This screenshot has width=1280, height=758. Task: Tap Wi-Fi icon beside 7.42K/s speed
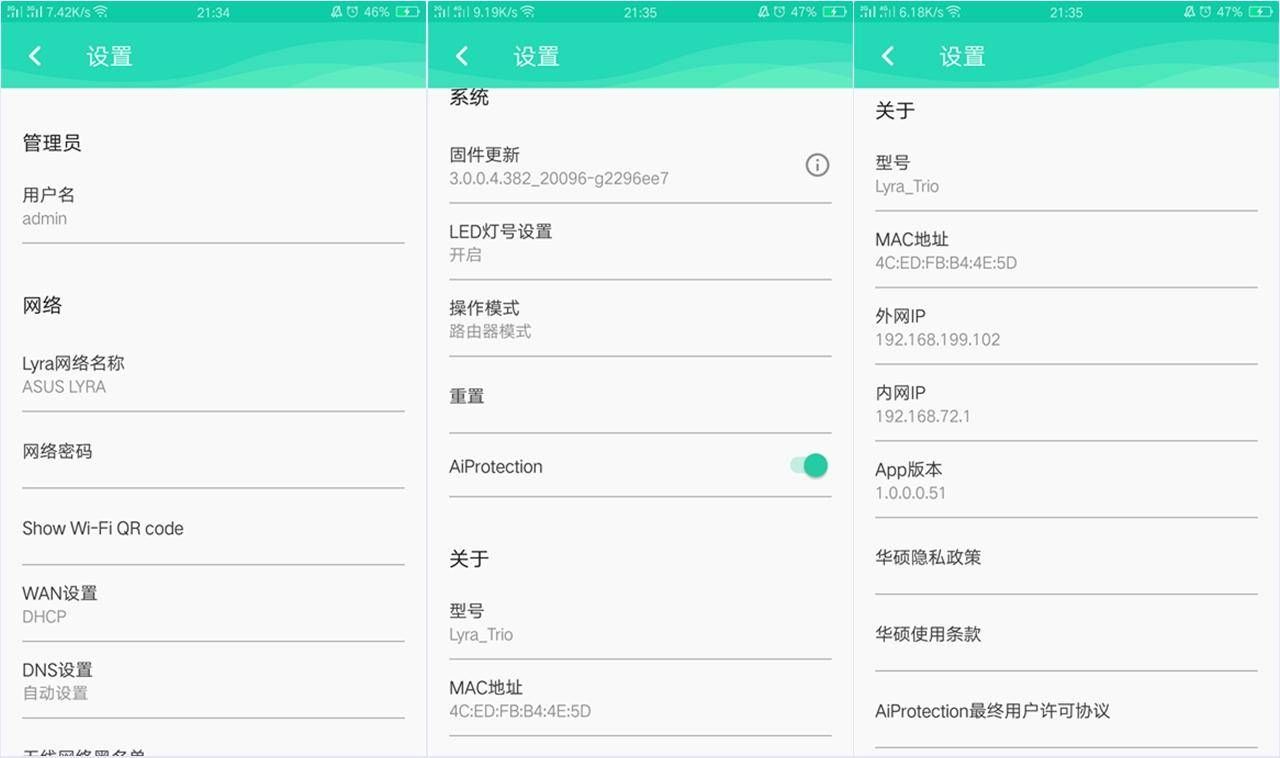[x=100, y=12]
